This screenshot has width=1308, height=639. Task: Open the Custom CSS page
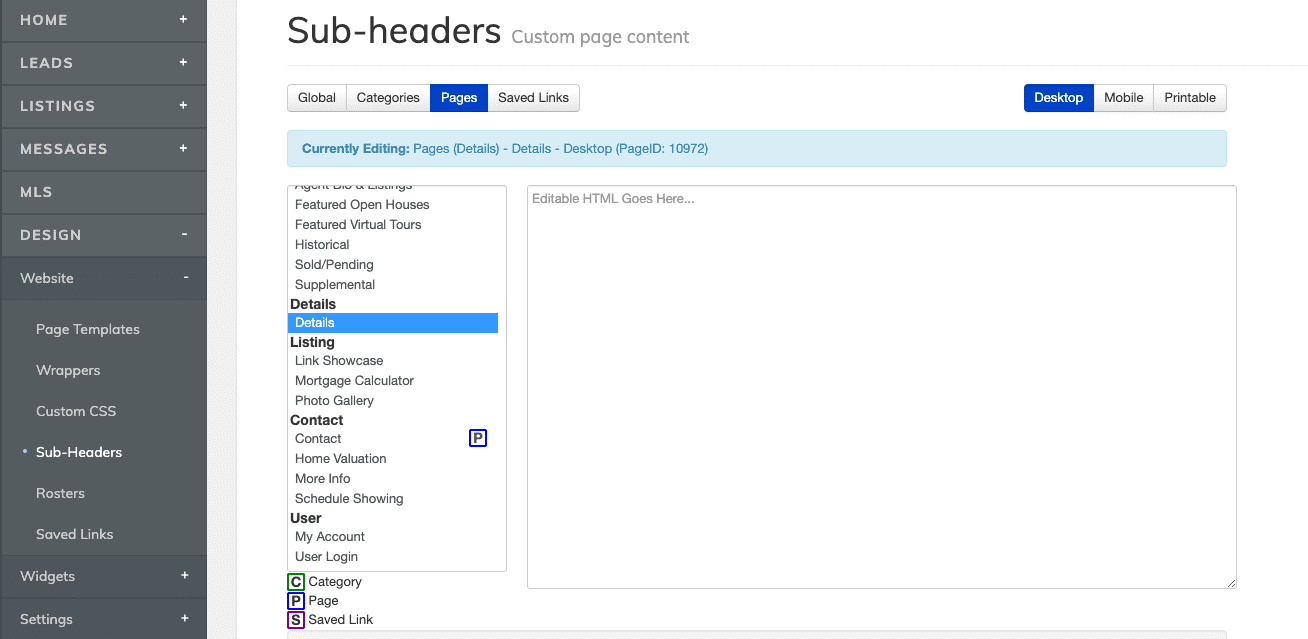[75, 411]
